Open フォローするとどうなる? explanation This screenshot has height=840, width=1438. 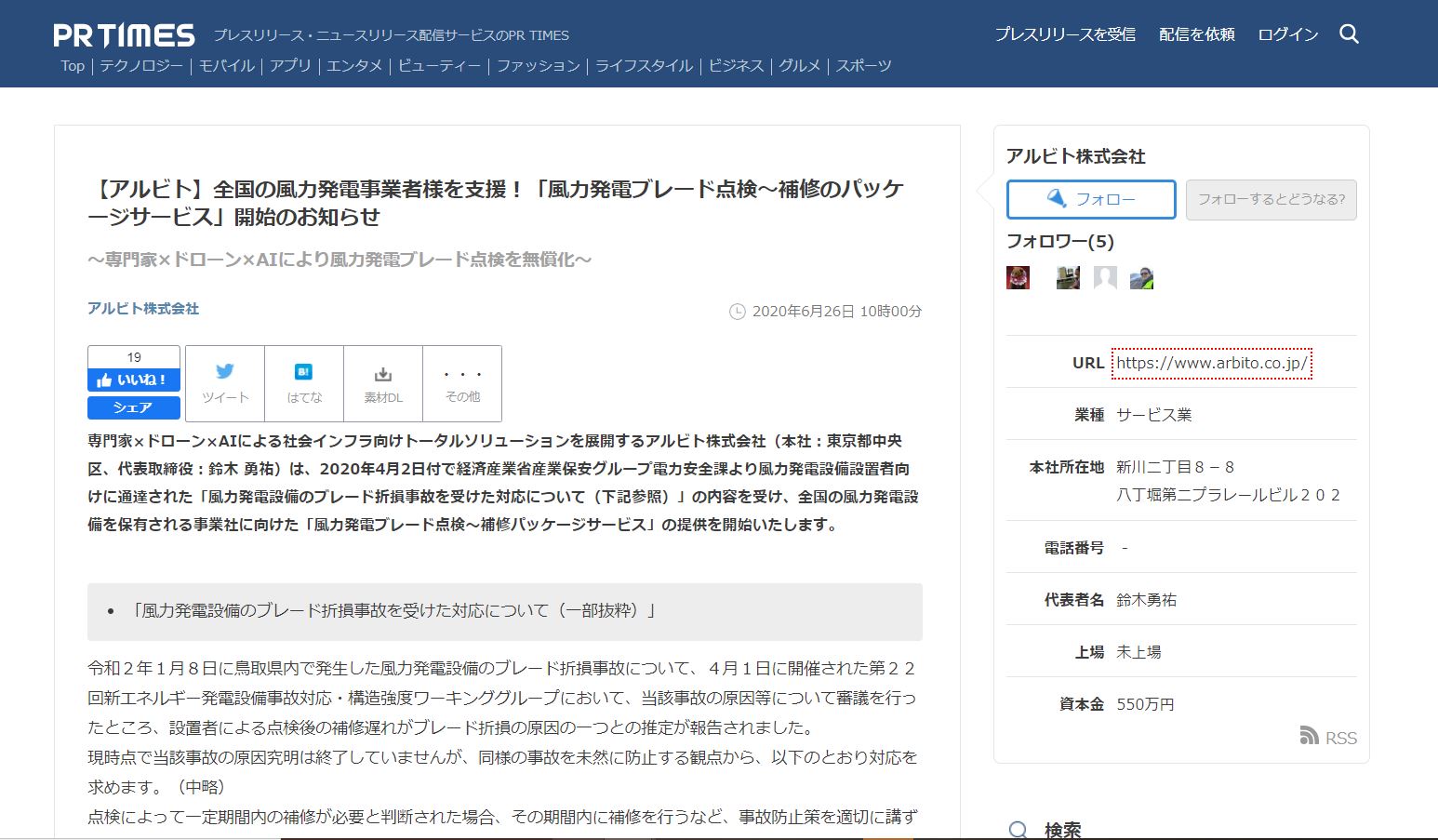1271,199
